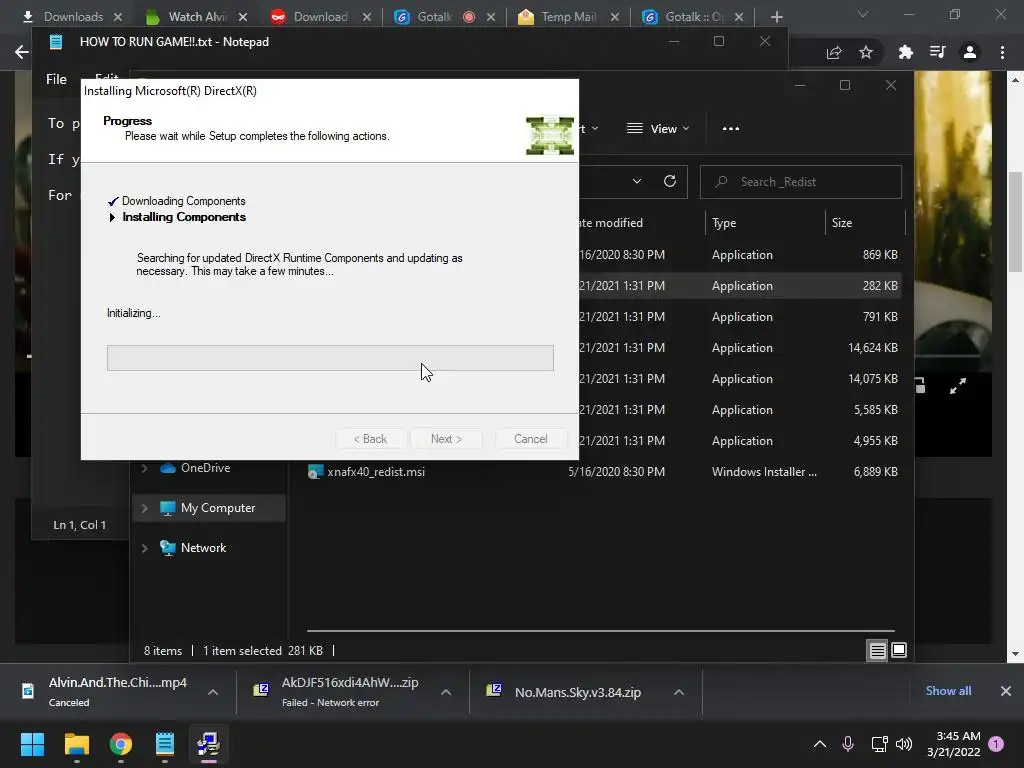Open the Windows Start menu

33,744
